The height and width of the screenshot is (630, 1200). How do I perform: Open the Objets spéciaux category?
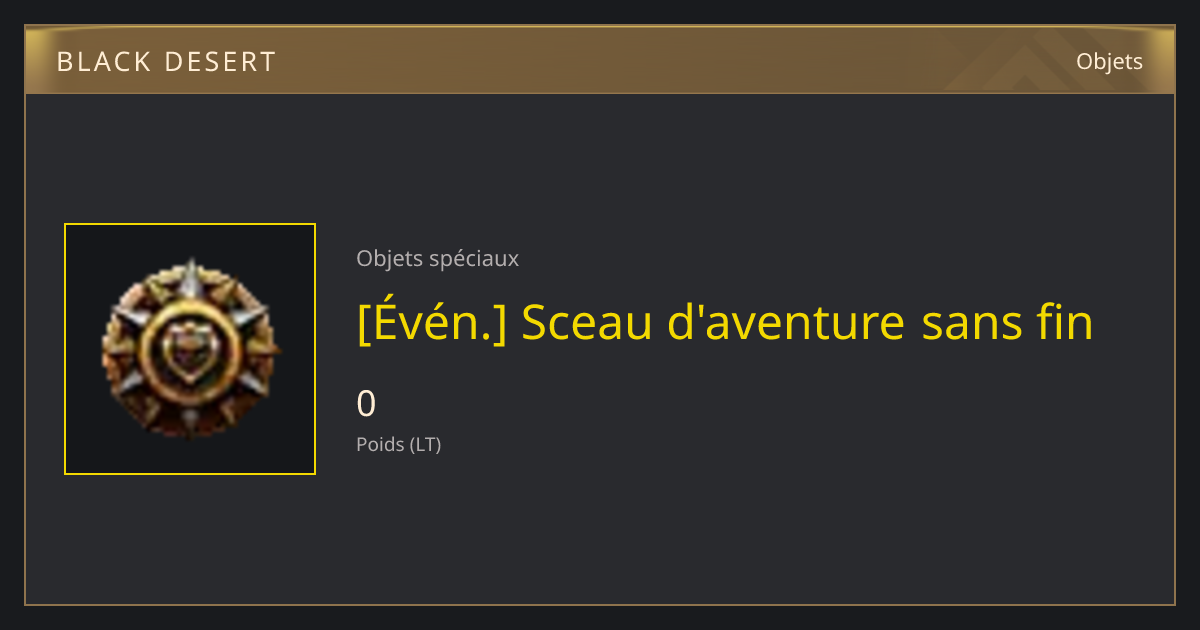437,258
